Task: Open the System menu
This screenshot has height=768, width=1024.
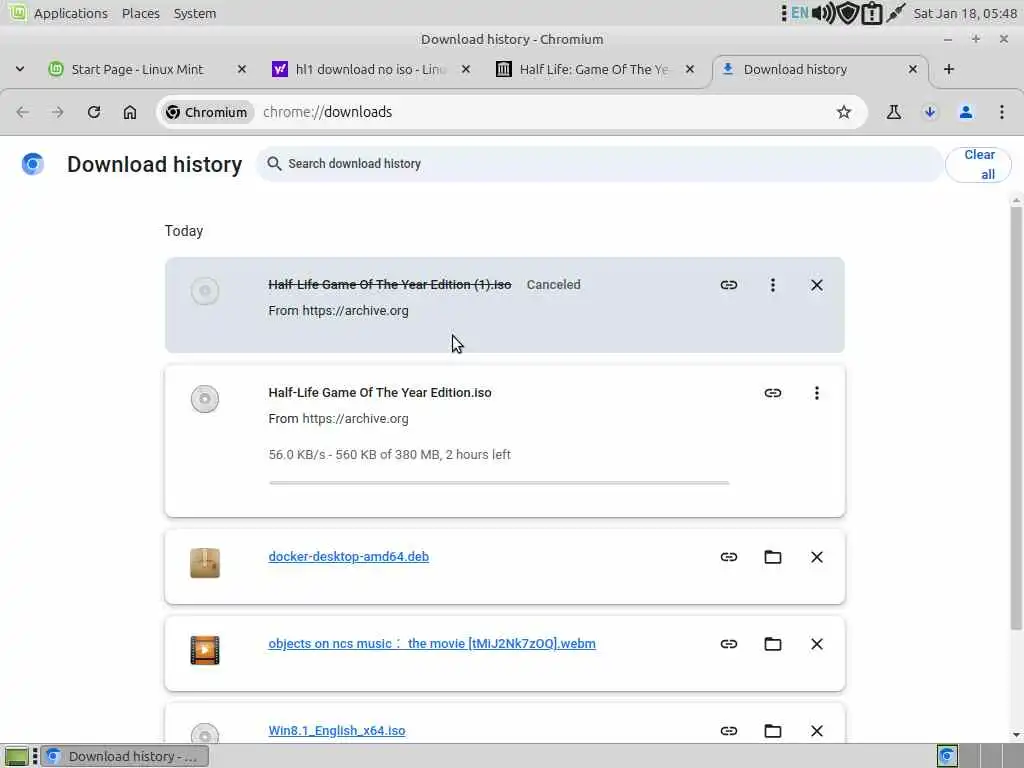Action: (195, 13)
